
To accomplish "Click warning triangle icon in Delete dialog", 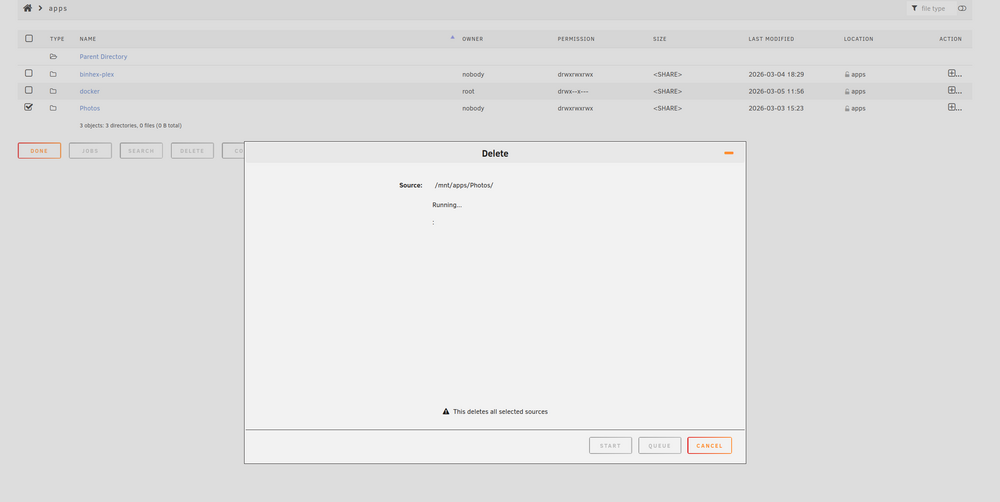I will (x=446, y=411).
